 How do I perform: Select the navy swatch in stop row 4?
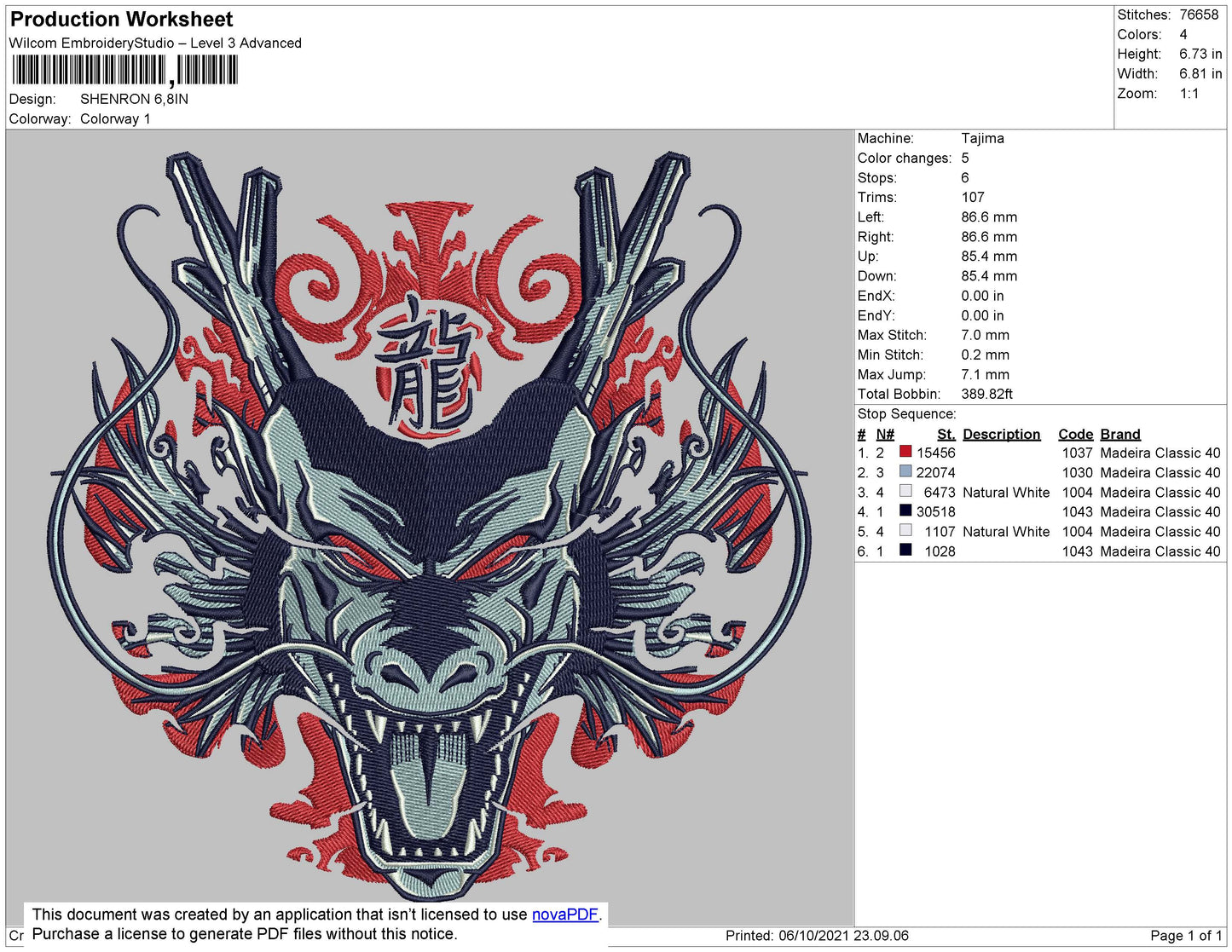tap(905, 511)
